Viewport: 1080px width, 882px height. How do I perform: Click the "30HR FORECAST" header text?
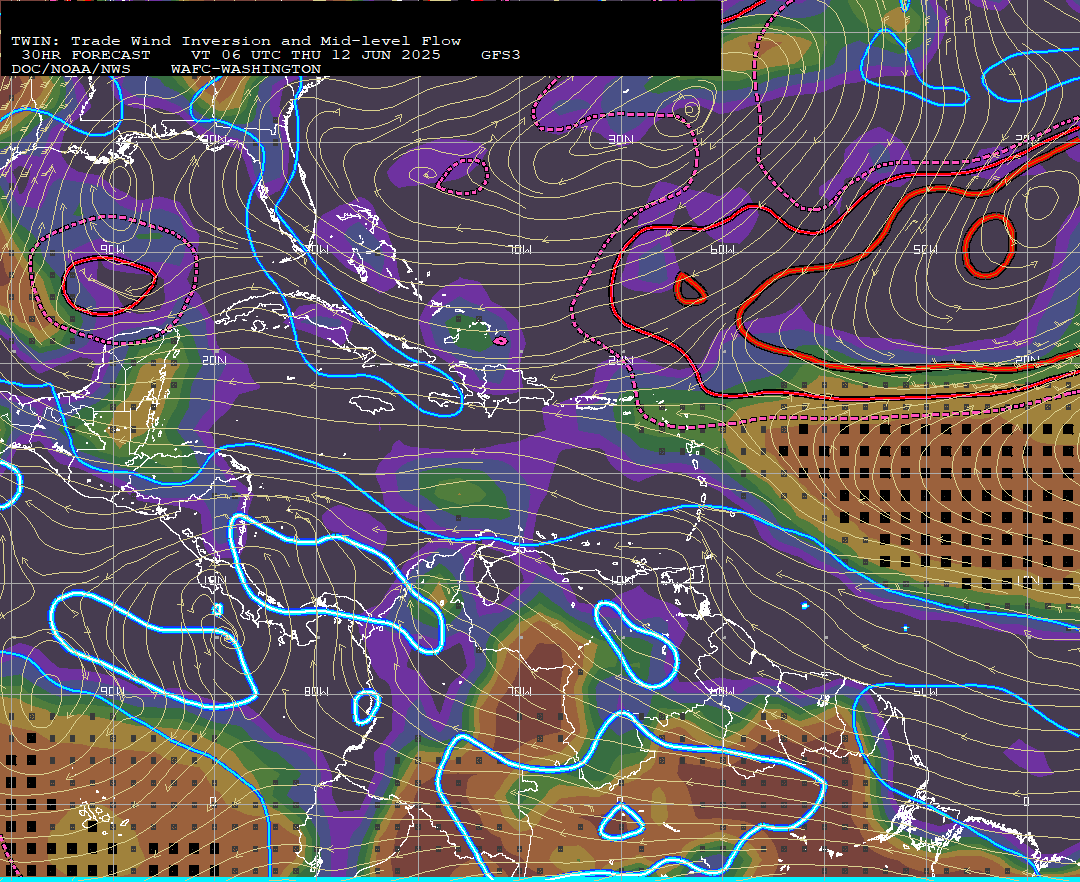pyautogui.click(x=85, y=55)
